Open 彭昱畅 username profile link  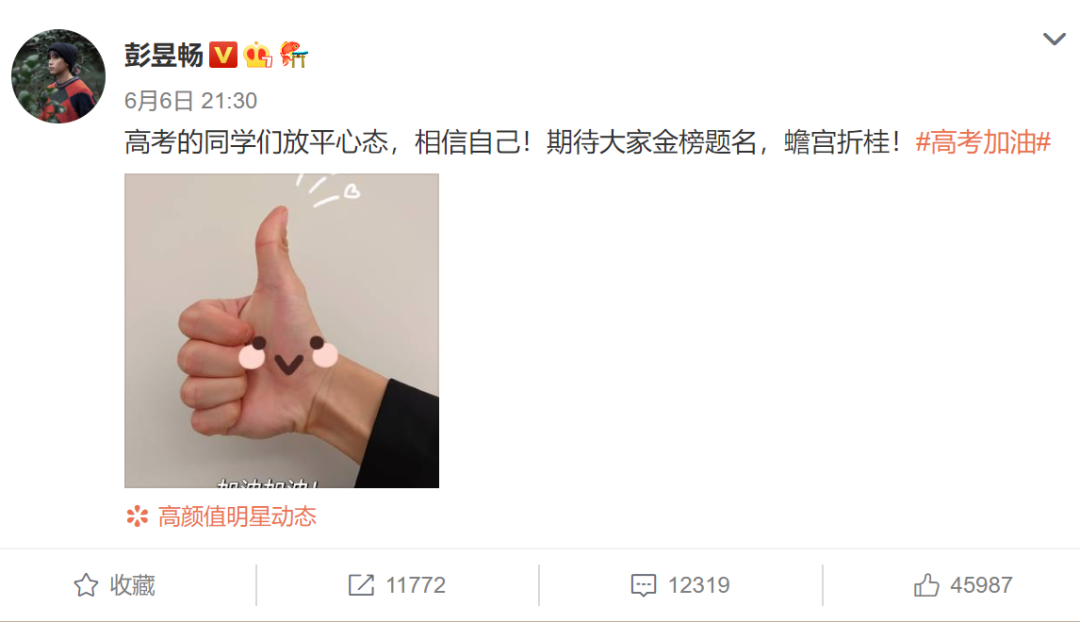[x=164, y=55]
